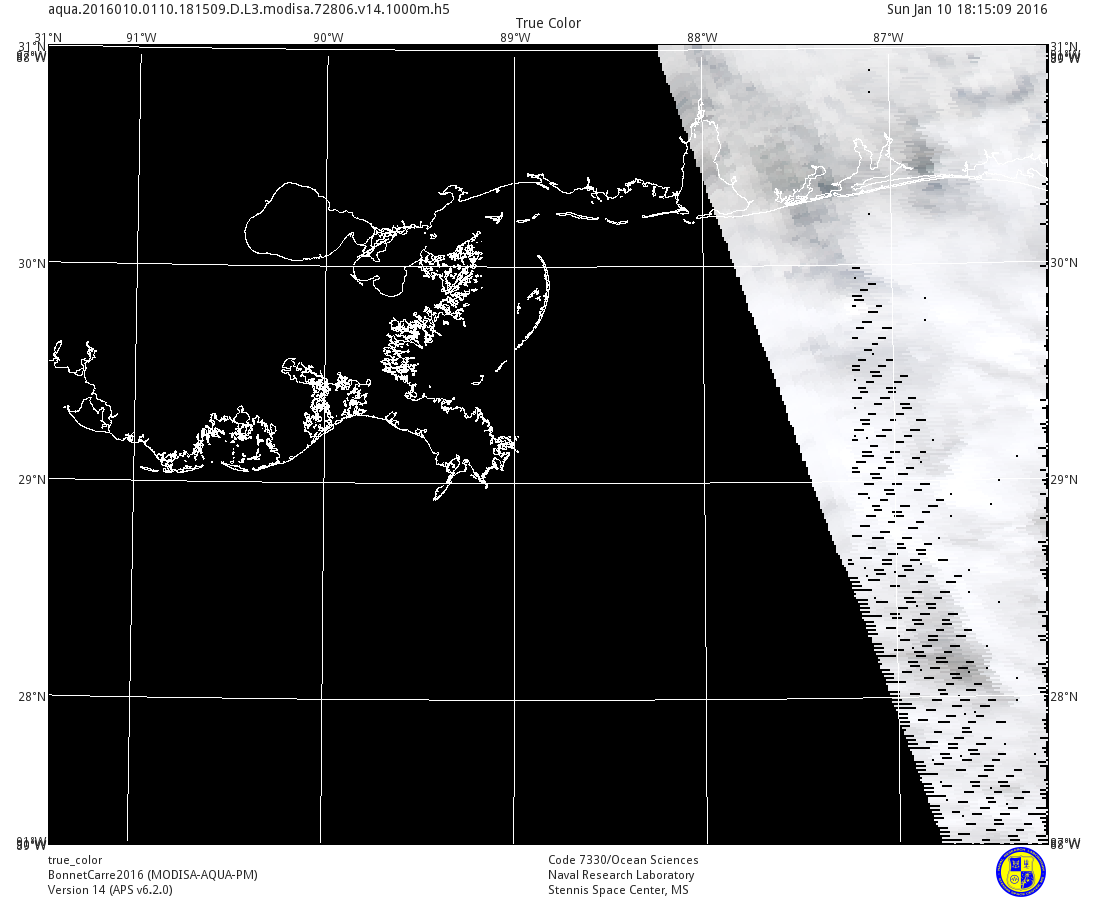1096x899 pixels.
Task: Click the 88°W longitude label
Action: click(701, 38)
